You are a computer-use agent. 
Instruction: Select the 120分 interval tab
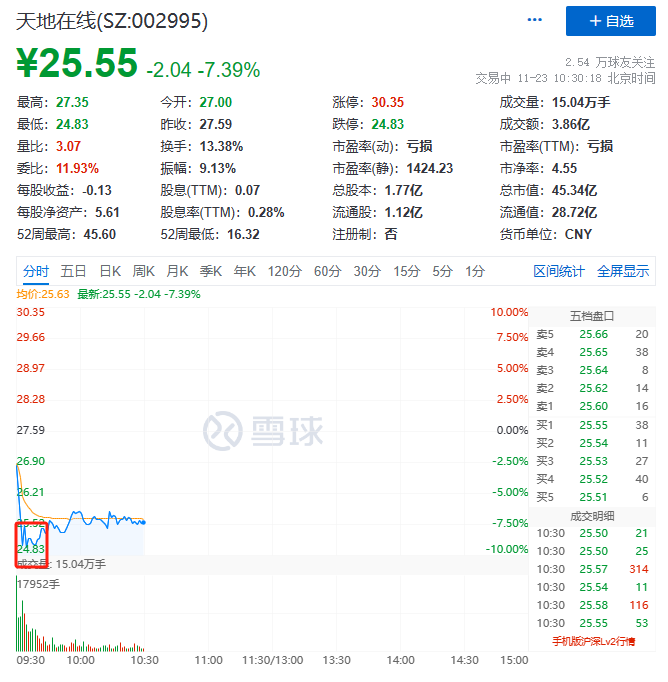click(285, 271)
